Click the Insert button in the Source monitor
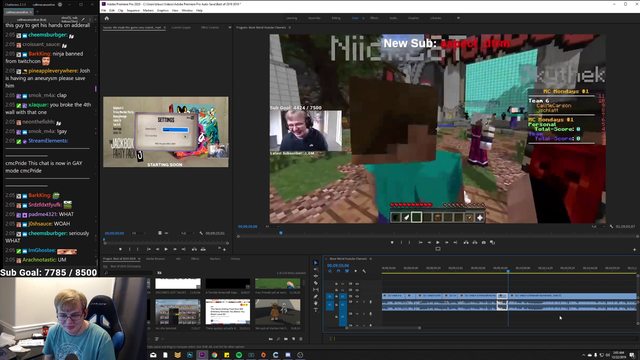The height and width of the screenshot is (360, 640). (x=194, y=249)
